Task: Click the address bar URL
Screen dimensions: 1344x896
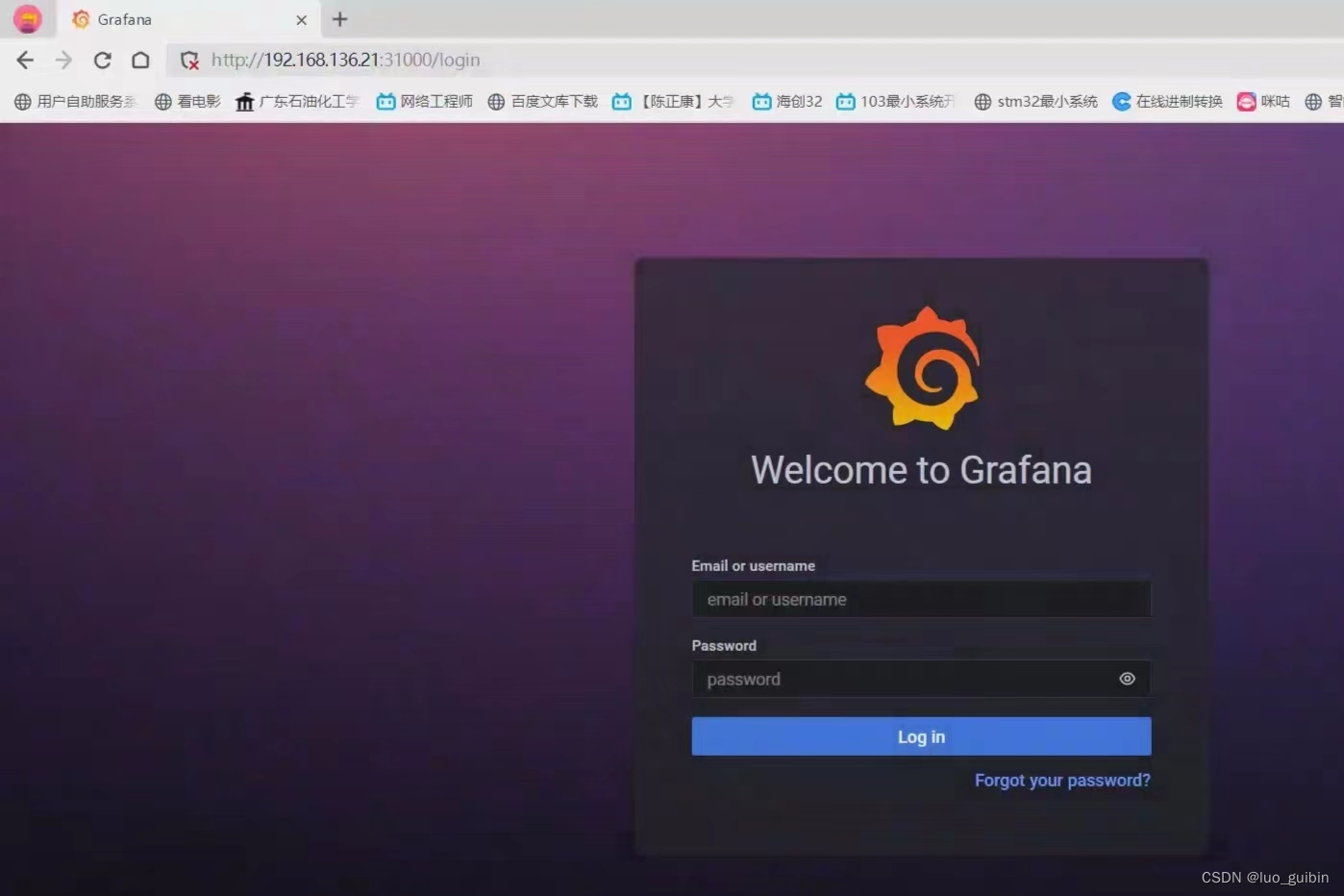Action: click(x=345, y=60)
